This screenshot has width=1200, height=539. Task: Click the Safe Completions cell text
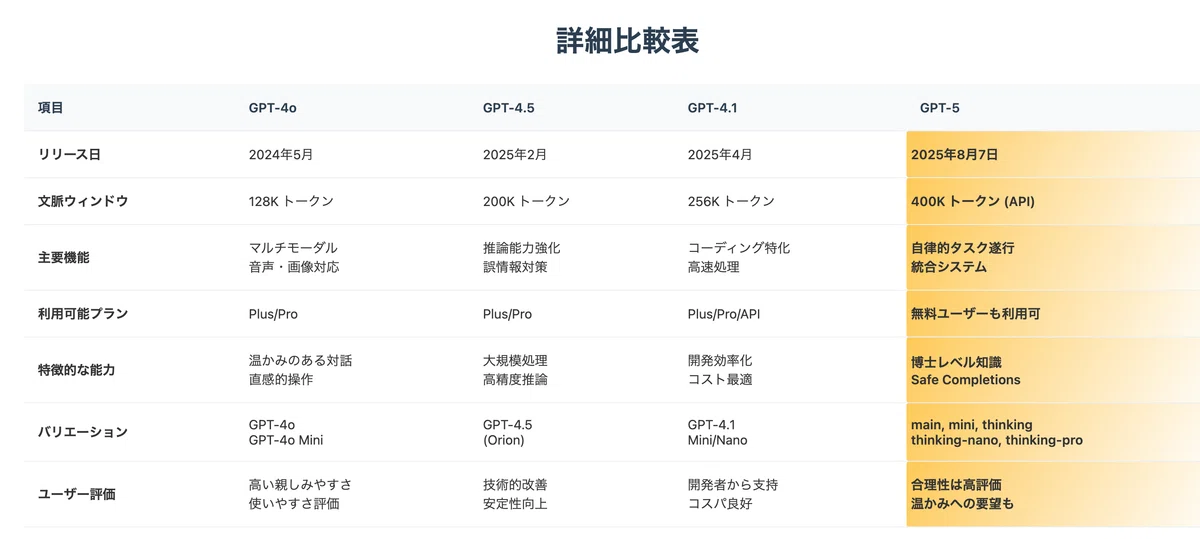[x=966, y=380]
